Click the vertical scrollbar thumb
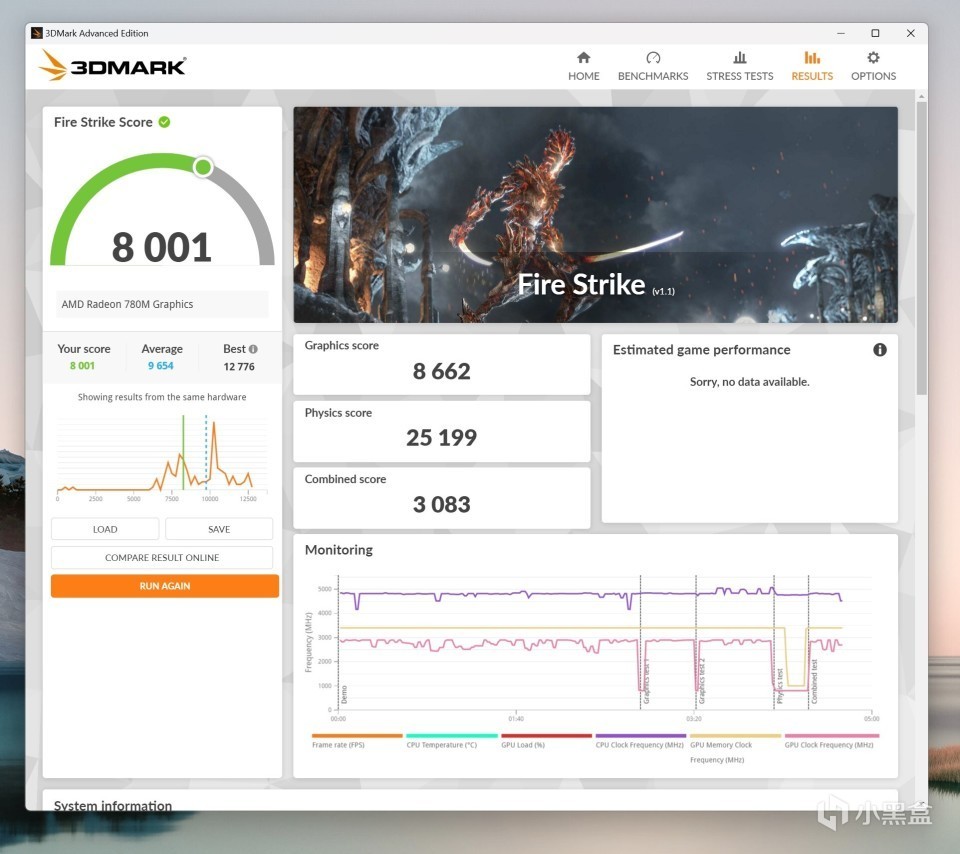 [921, 248]
